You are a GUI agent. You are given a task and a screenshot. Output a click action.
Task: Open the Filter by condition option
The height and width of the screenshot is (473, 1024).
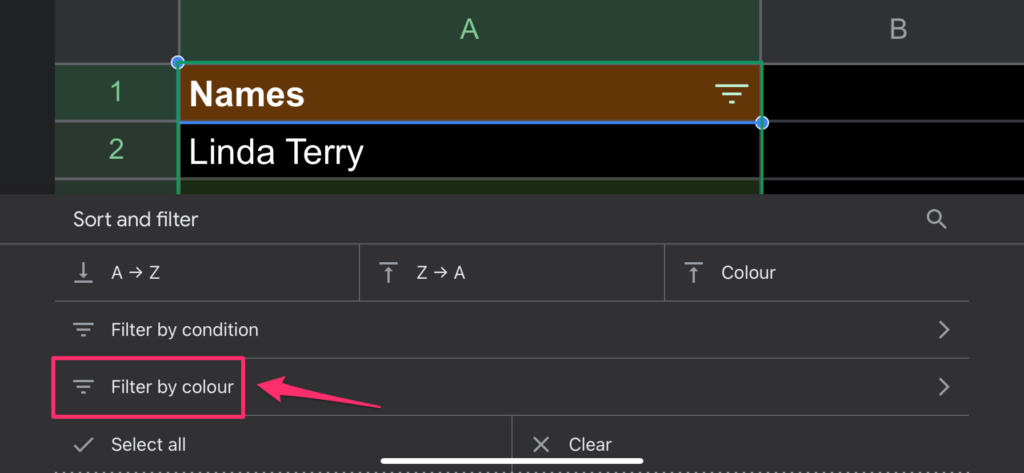pos(511,330)
